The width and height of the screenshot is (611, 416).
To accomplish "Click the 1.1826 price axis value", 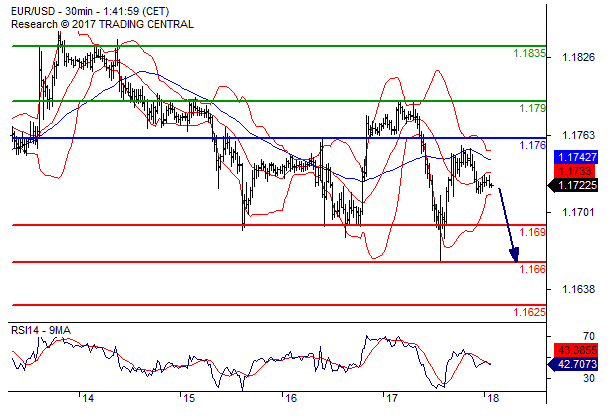I will [578, 58].
